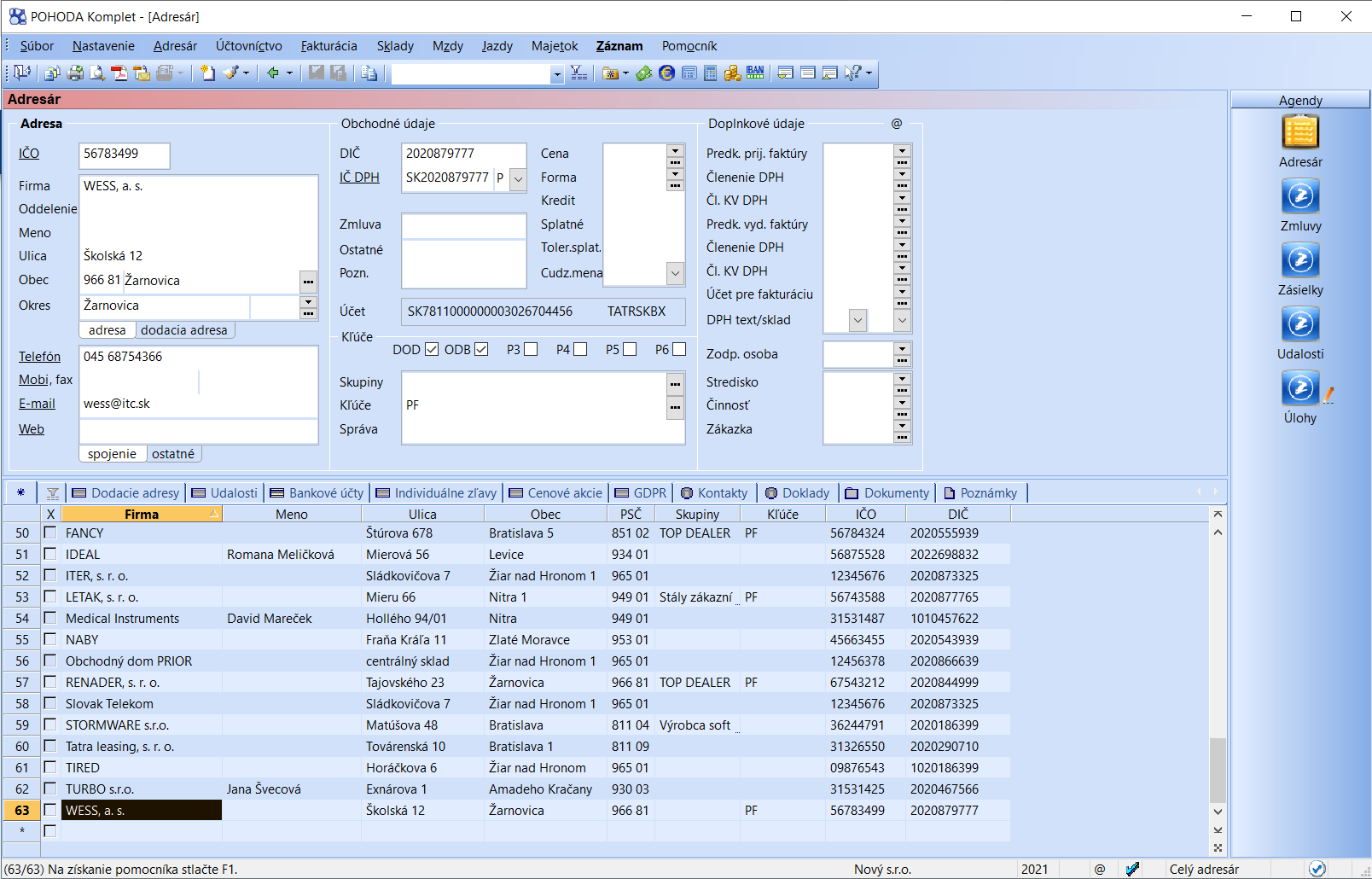Open the Sklady menu
This screenshot has height=879, width=1372.
click(395, 46)
